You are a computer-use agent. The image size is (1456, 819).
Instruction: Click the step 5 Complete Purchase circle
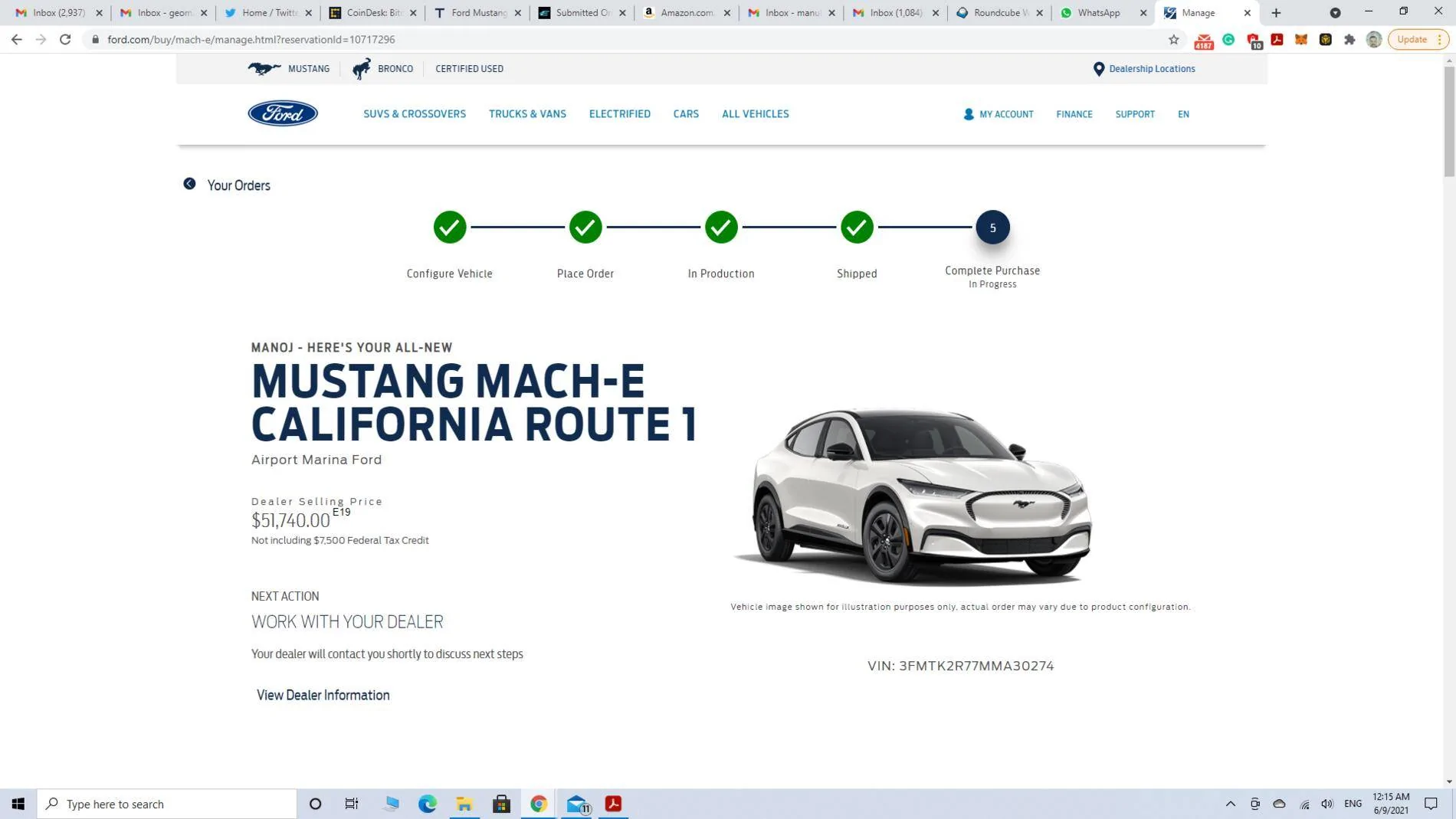click(992, 227)
